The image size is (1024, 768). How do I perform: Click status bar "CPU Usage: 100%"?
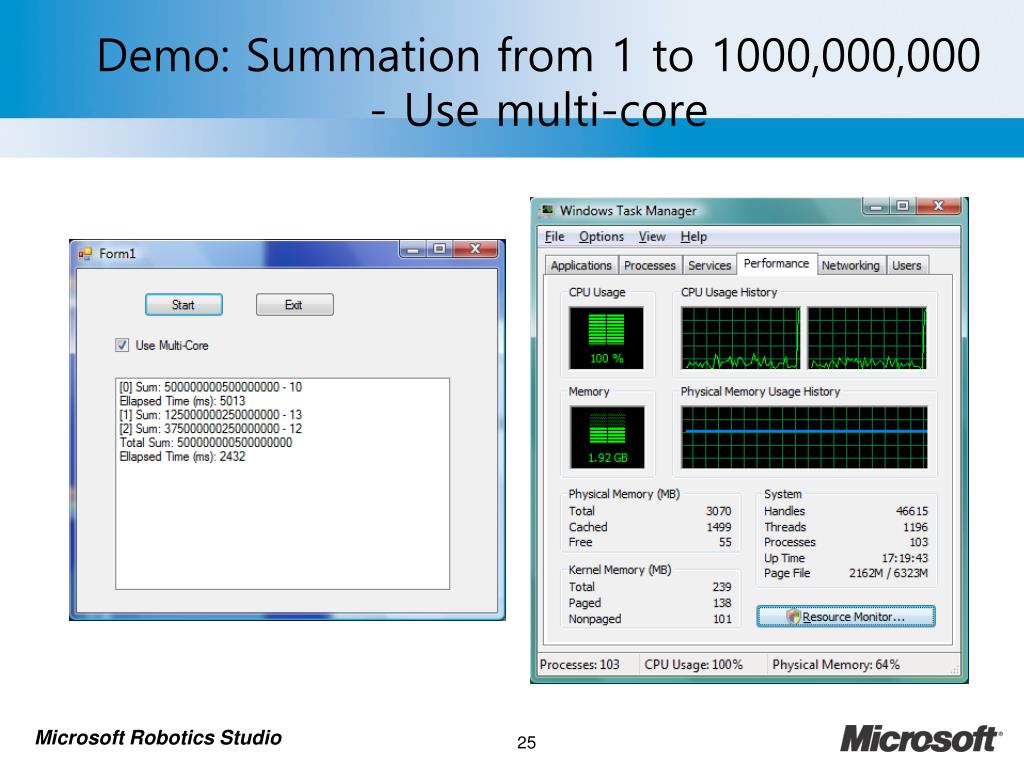click(694, 665)
